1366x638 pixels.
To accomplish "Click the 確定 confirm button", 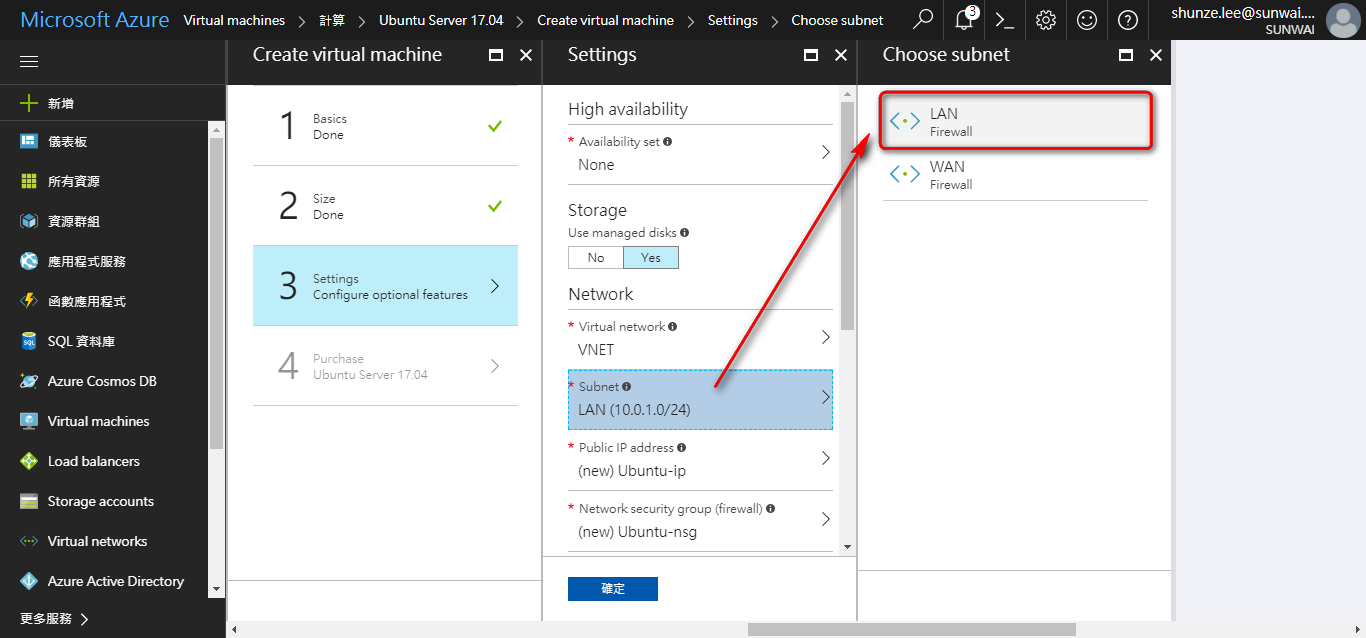I will pyautogui.click(x=613, y=589).
